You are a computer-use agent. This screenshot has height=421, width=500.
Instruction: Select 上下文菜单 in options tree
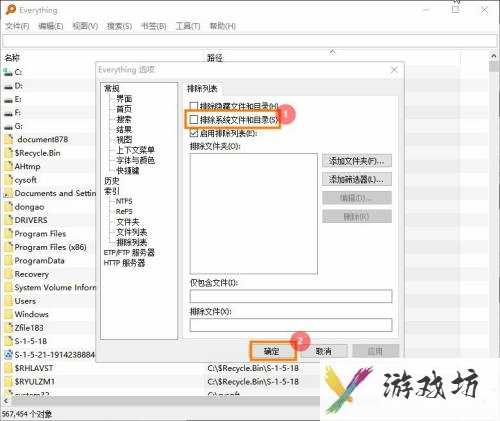click(x=135, y=150)
